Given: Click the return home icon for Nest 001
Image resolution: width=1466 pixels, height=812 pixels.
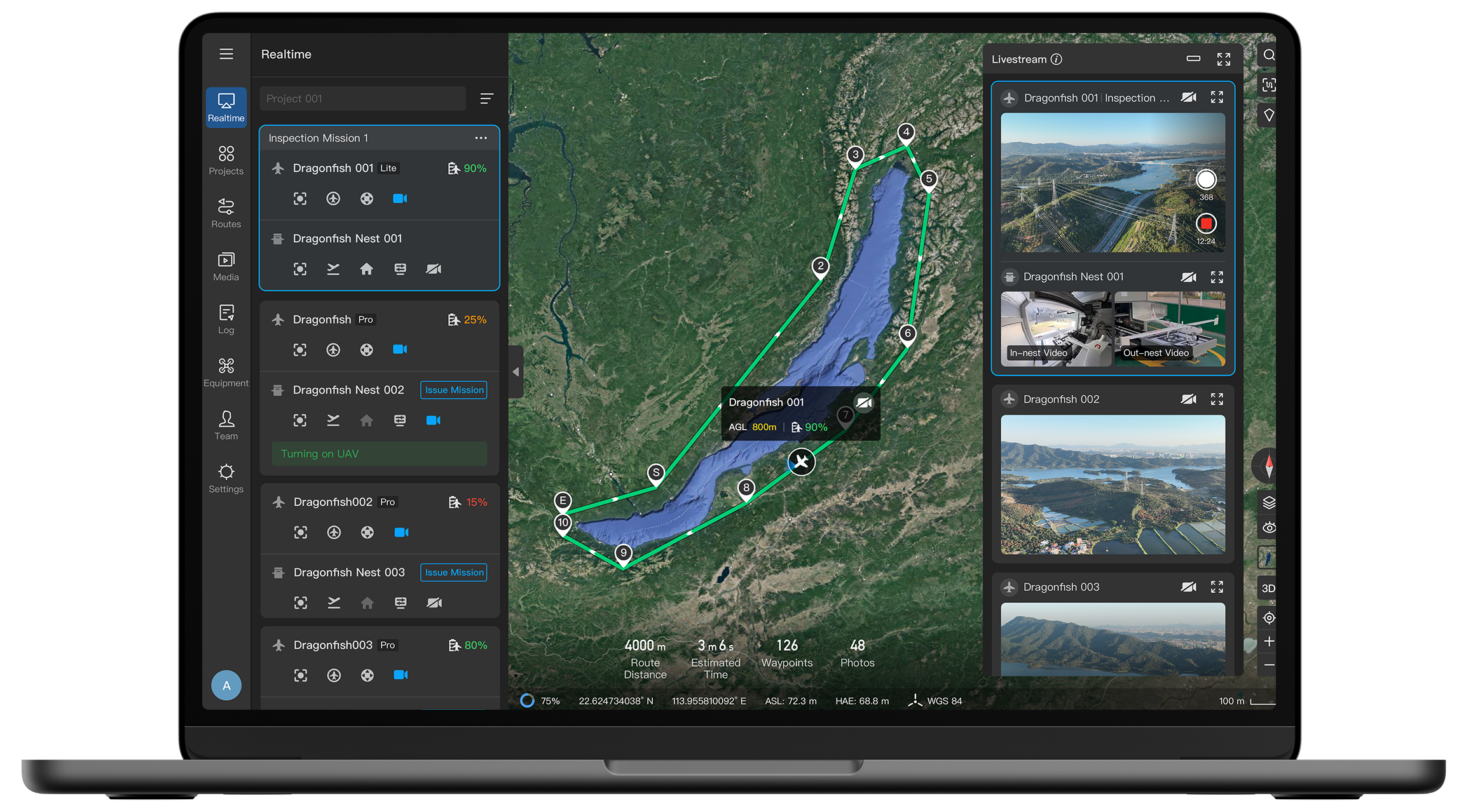Looking at the screenshot, I should [366, 269].
